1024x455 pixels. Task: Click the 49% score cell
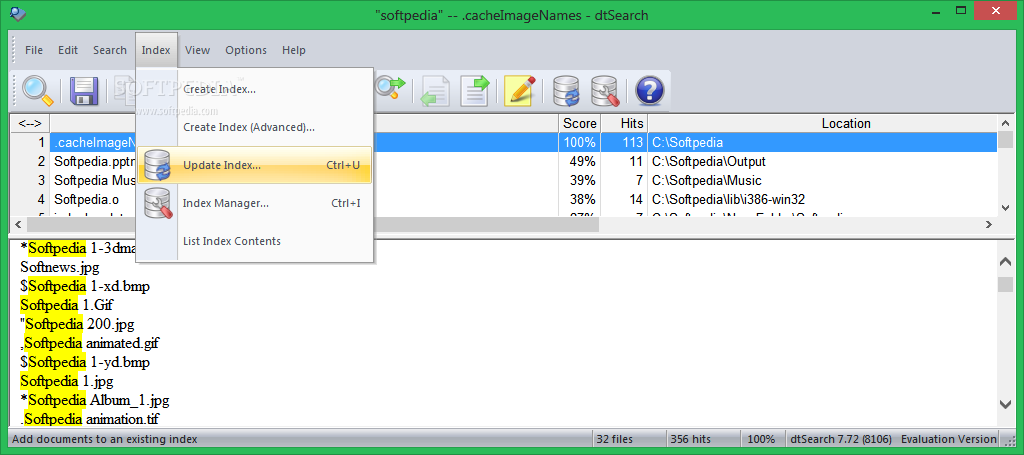click(580, 161)
